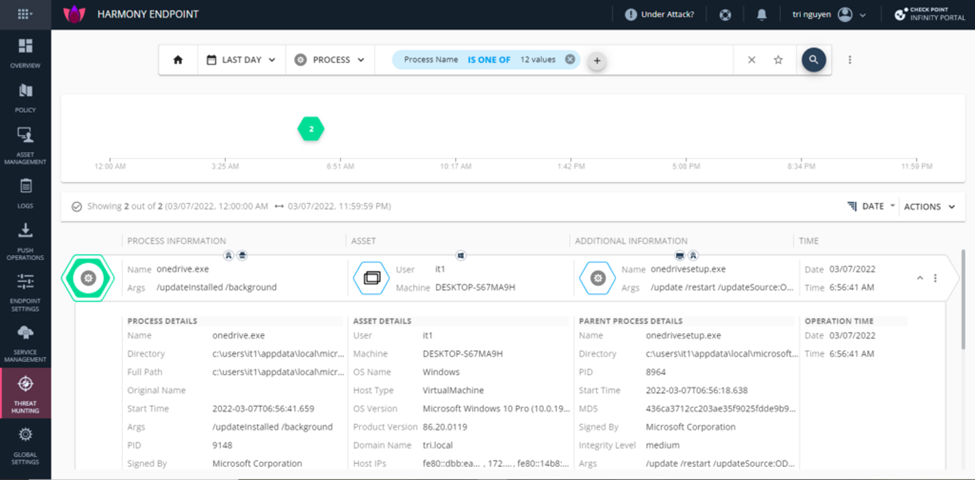Viewport: 975px width, 480px height.
Task: Open the Process type dropdown
Action: tap(330, 60)
